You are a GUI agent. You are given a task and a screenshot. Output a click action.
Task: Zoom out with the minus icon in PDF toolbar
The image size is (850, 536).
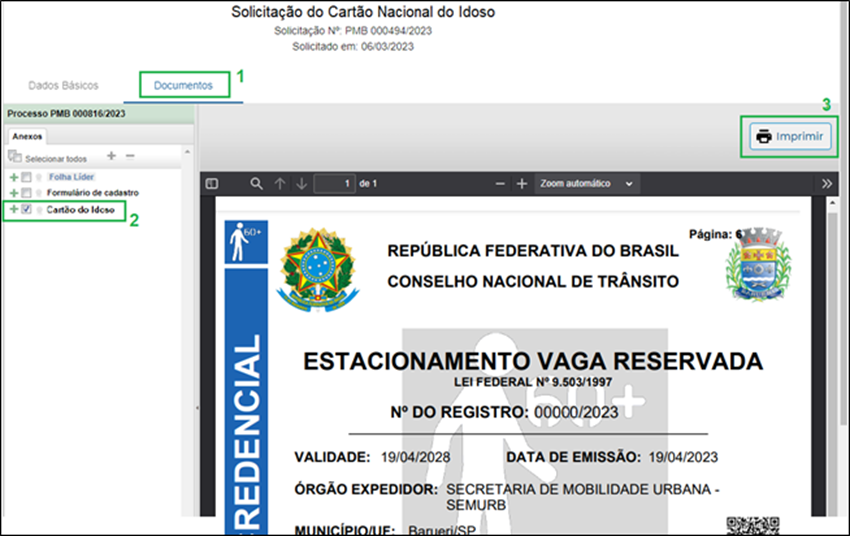(x=500, y=184)
